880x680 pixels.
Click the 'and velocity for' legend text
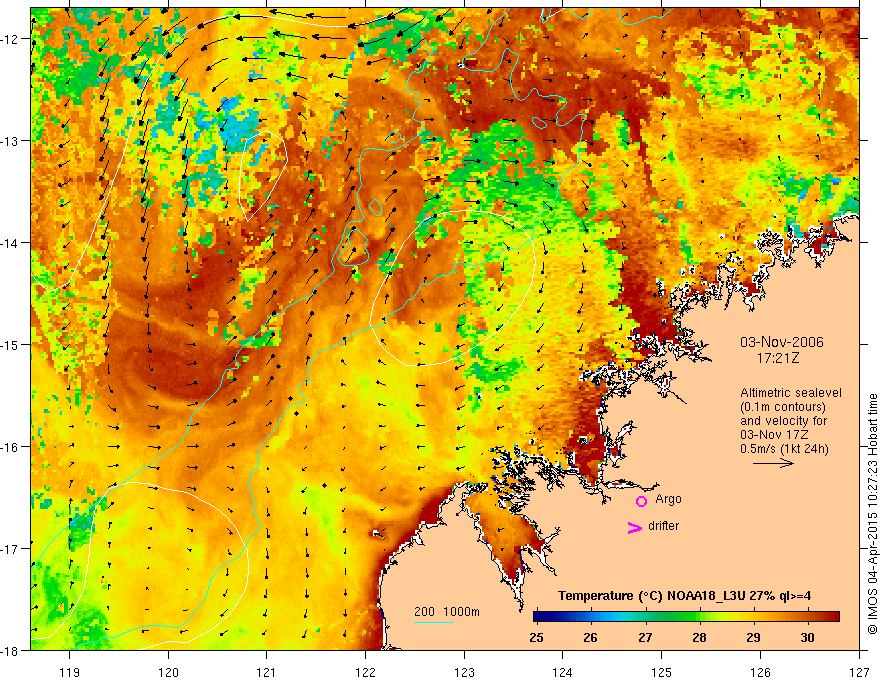coord(783,421)
